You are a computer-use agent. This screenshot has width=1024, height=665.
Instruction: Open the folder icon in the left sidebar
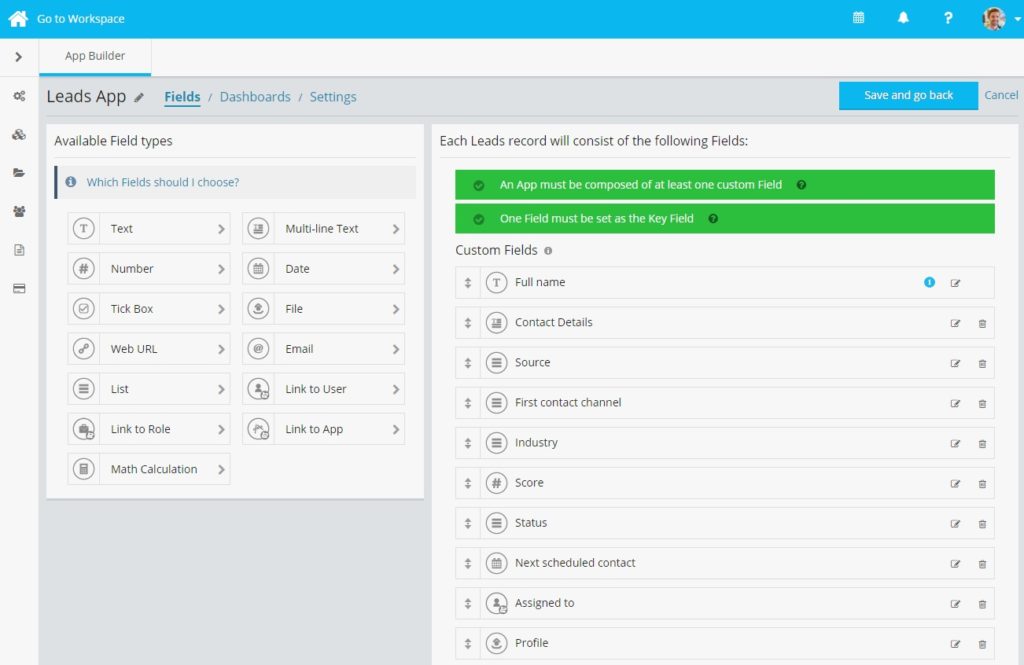coord(18,173)
